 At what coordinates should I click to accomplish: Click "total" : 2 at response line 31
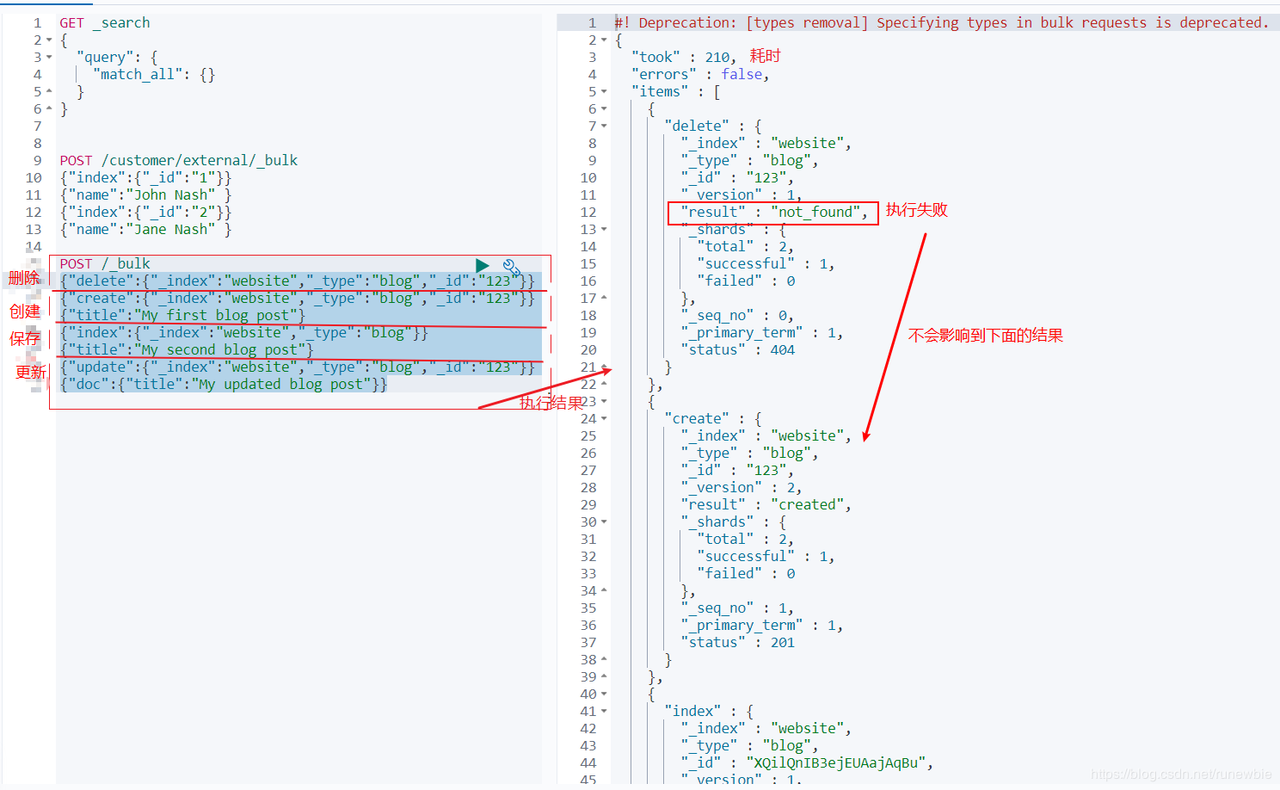click(746, 539)
